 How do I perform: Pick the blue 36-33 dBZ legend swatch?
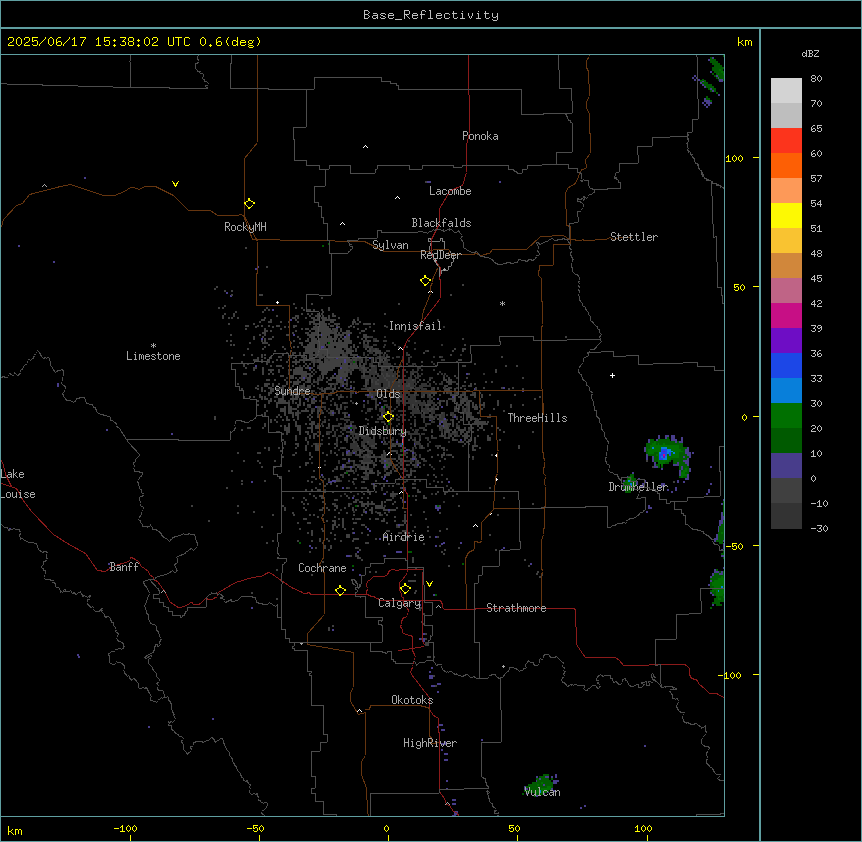coord(786,365)
